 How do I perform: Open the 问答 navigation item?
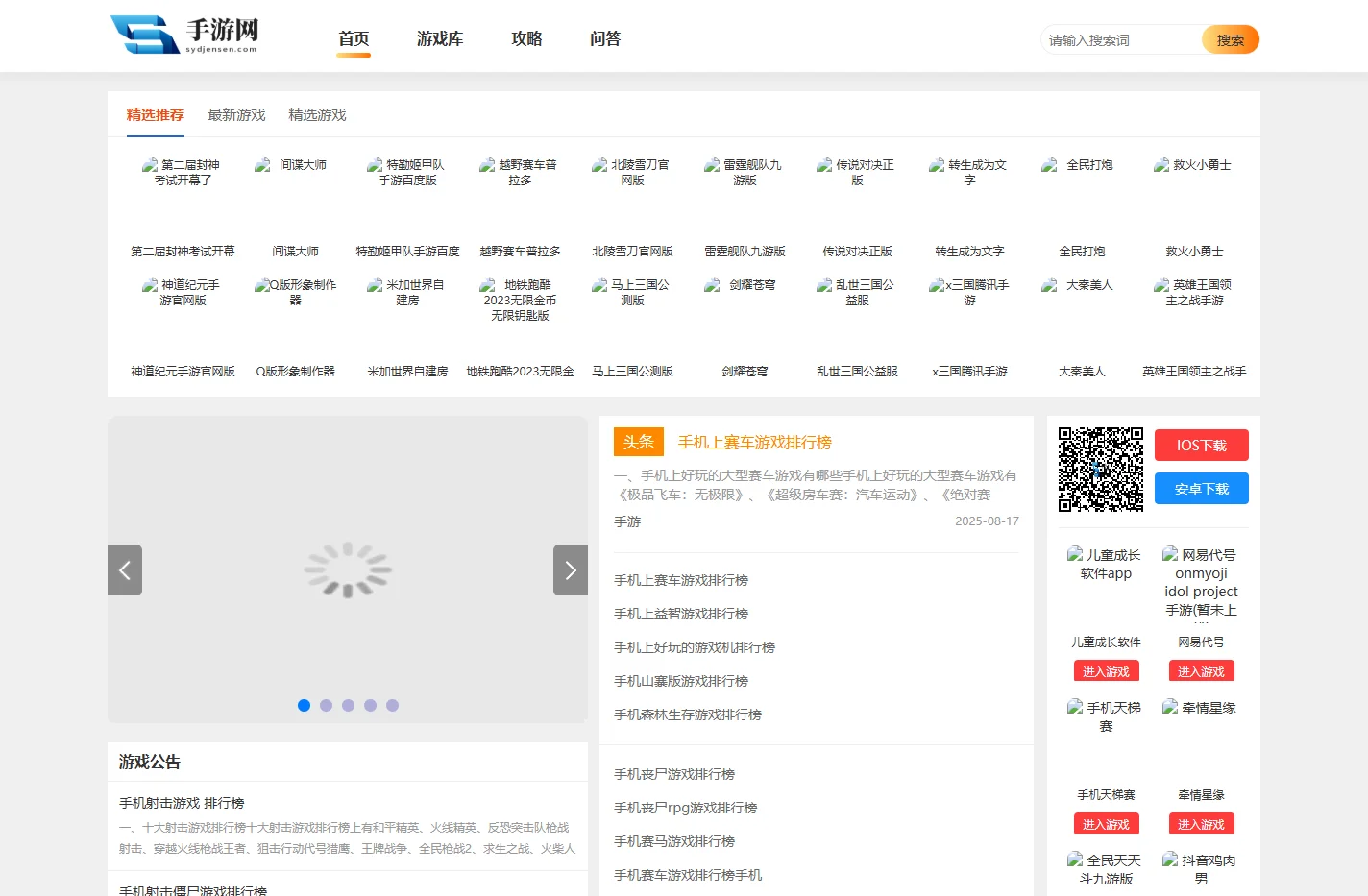click(x=605, y=38)
